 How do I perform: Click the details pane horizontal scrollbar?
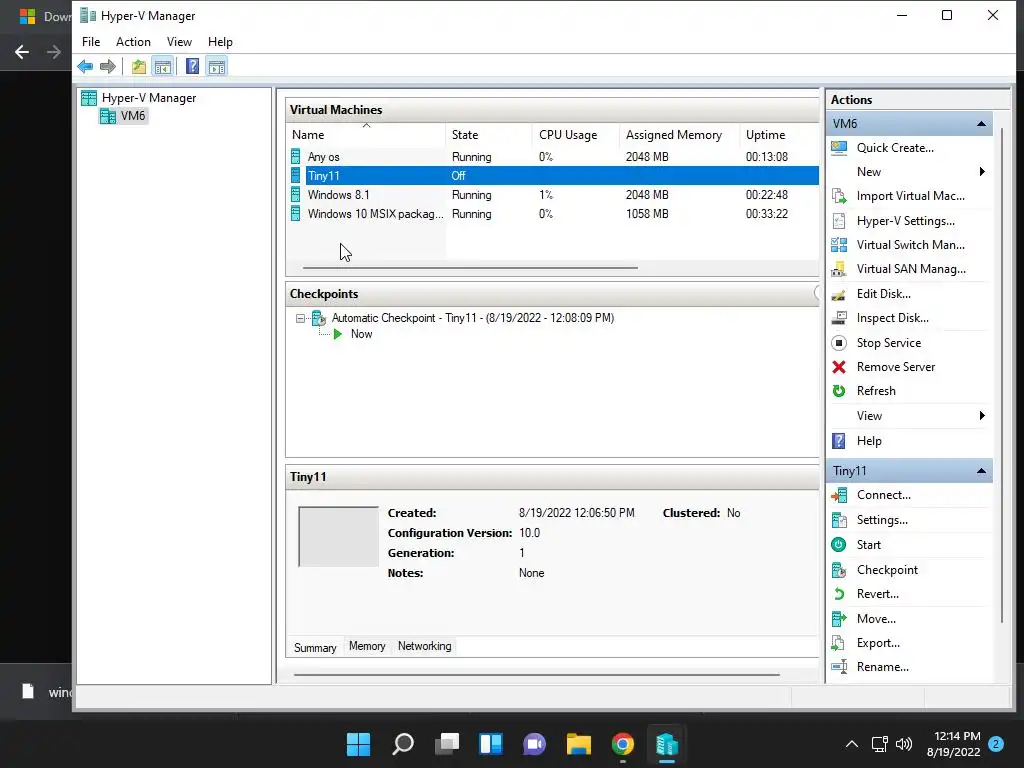(x=537, y=675)
